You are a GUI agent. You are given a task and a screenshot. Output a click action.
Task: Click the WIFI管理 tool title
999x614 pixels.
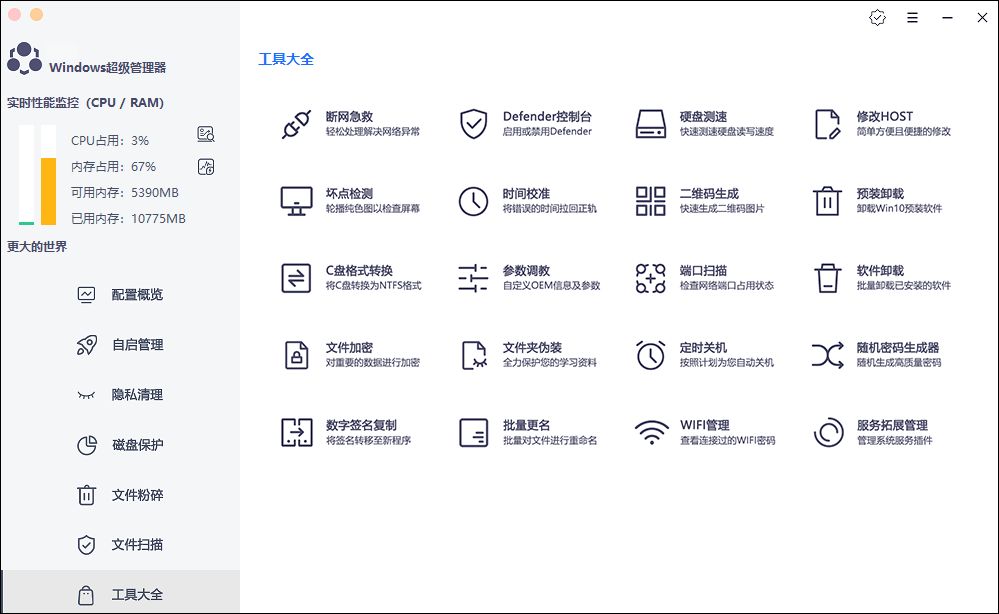(x=705, y=425)
